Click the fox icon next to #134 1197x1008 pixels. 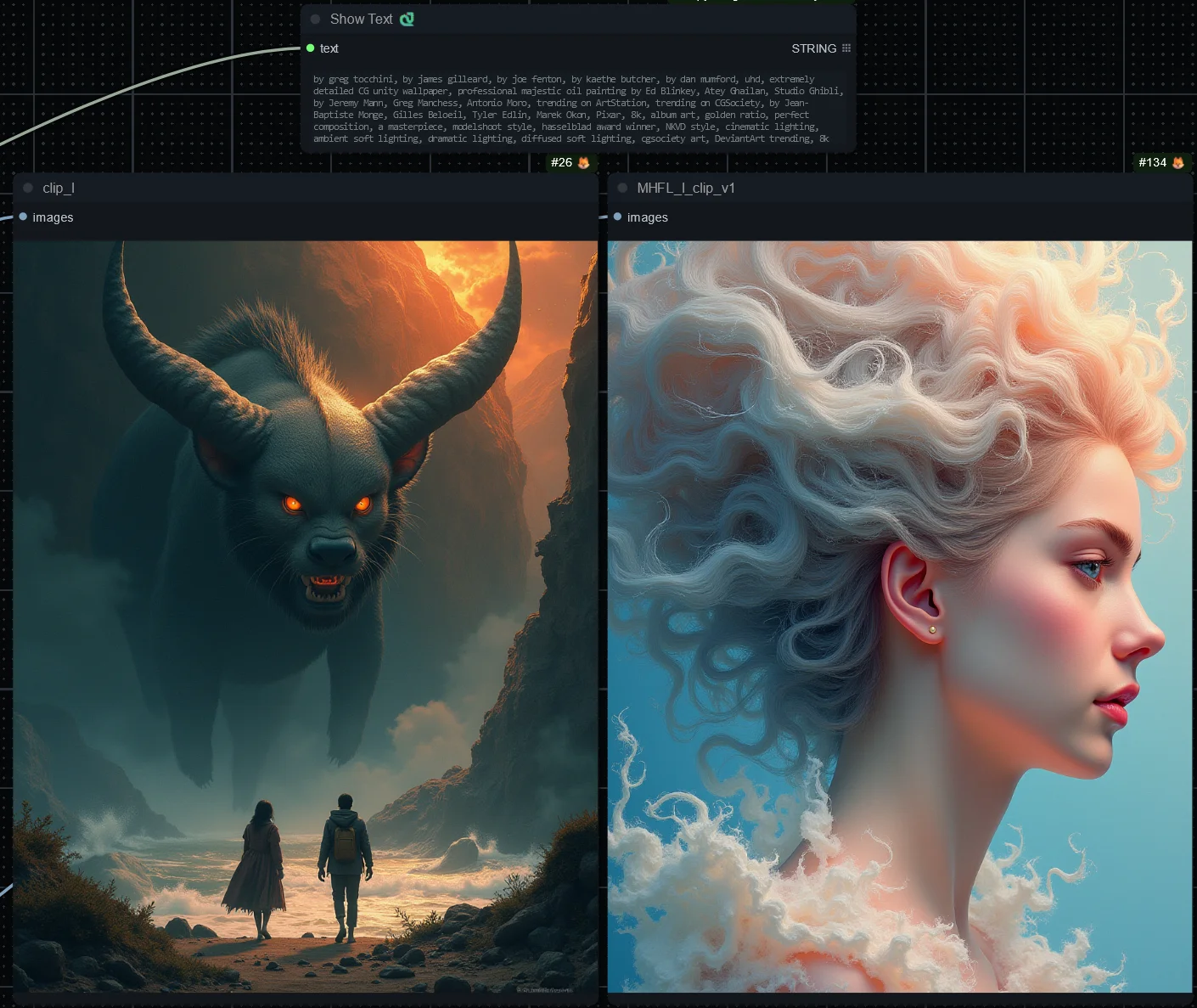click(x=1178, y=162)
